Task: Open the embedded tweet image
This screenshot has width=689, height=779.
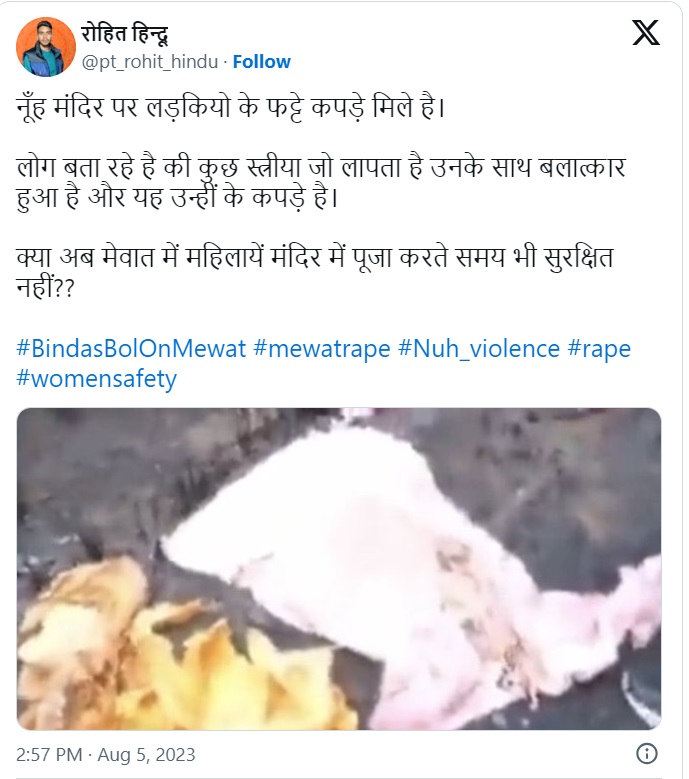Action: 339,569
